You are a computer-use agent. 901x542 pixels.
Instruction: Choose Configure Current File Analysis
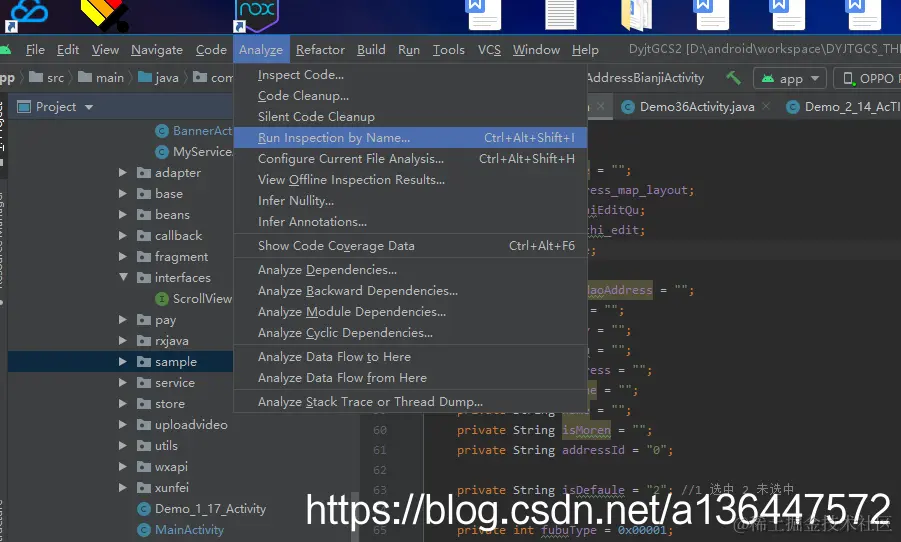pyautogui.click(x=410, y=159)
